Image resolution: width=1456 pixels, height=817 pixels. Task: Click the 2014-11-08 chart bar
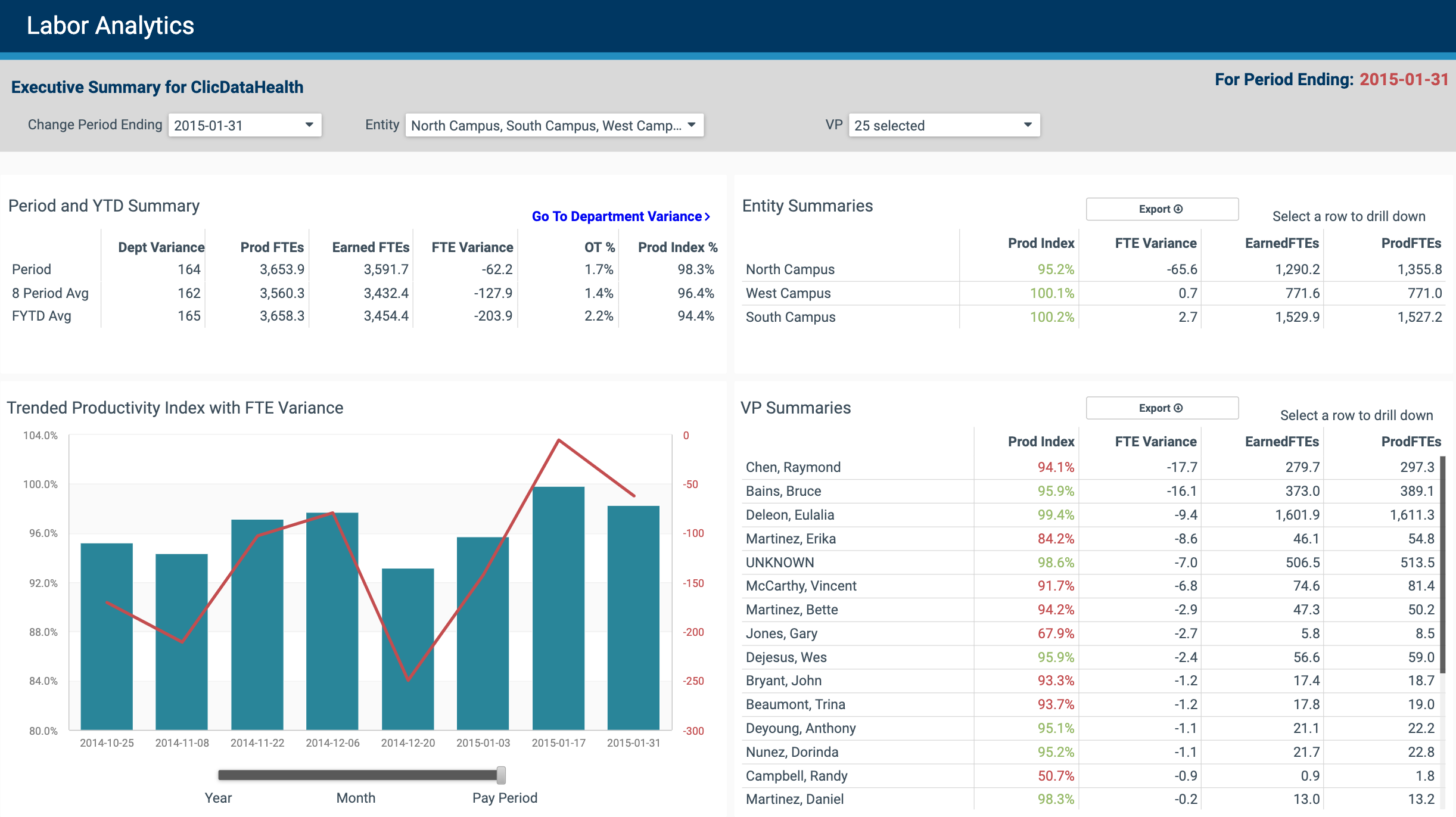182,642
